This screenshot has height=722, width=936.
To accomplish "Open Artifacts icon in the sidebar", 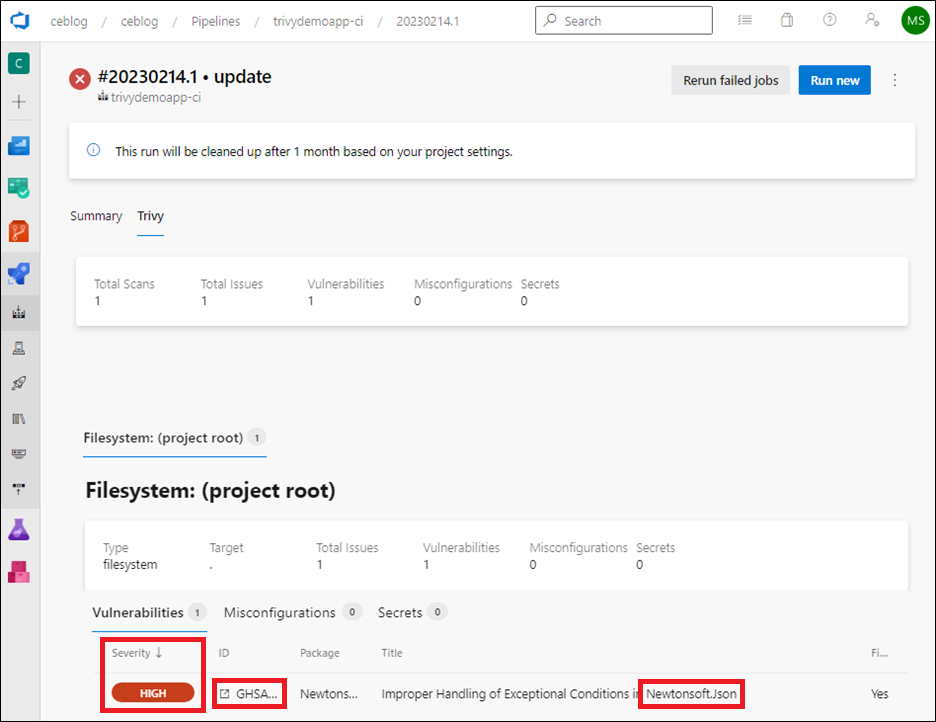I will 19,572.
